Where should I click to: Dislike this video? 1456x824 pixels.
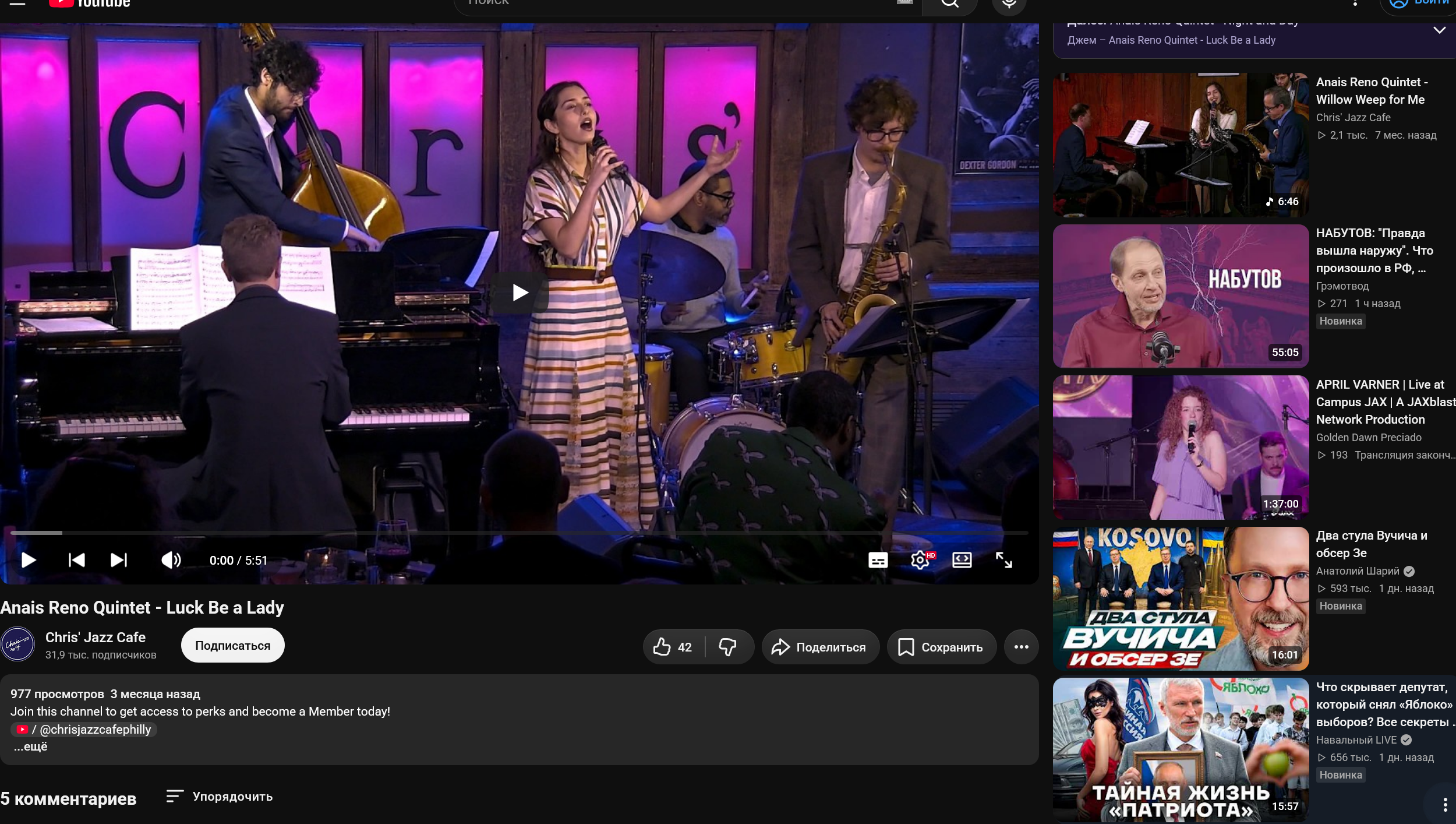728,647
